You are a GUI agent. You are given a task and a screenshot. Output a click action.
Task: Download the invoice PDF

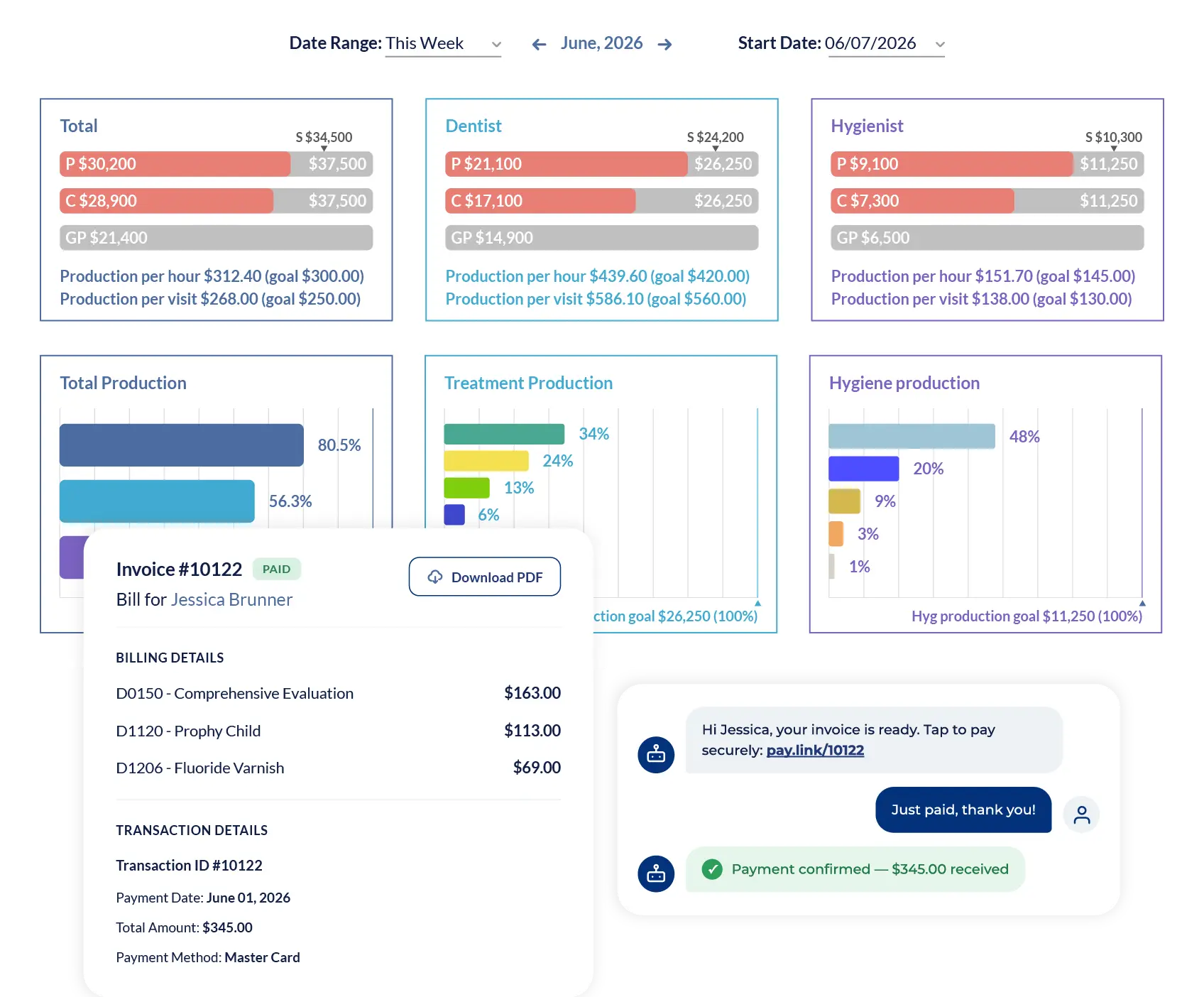tap(485, 577)
